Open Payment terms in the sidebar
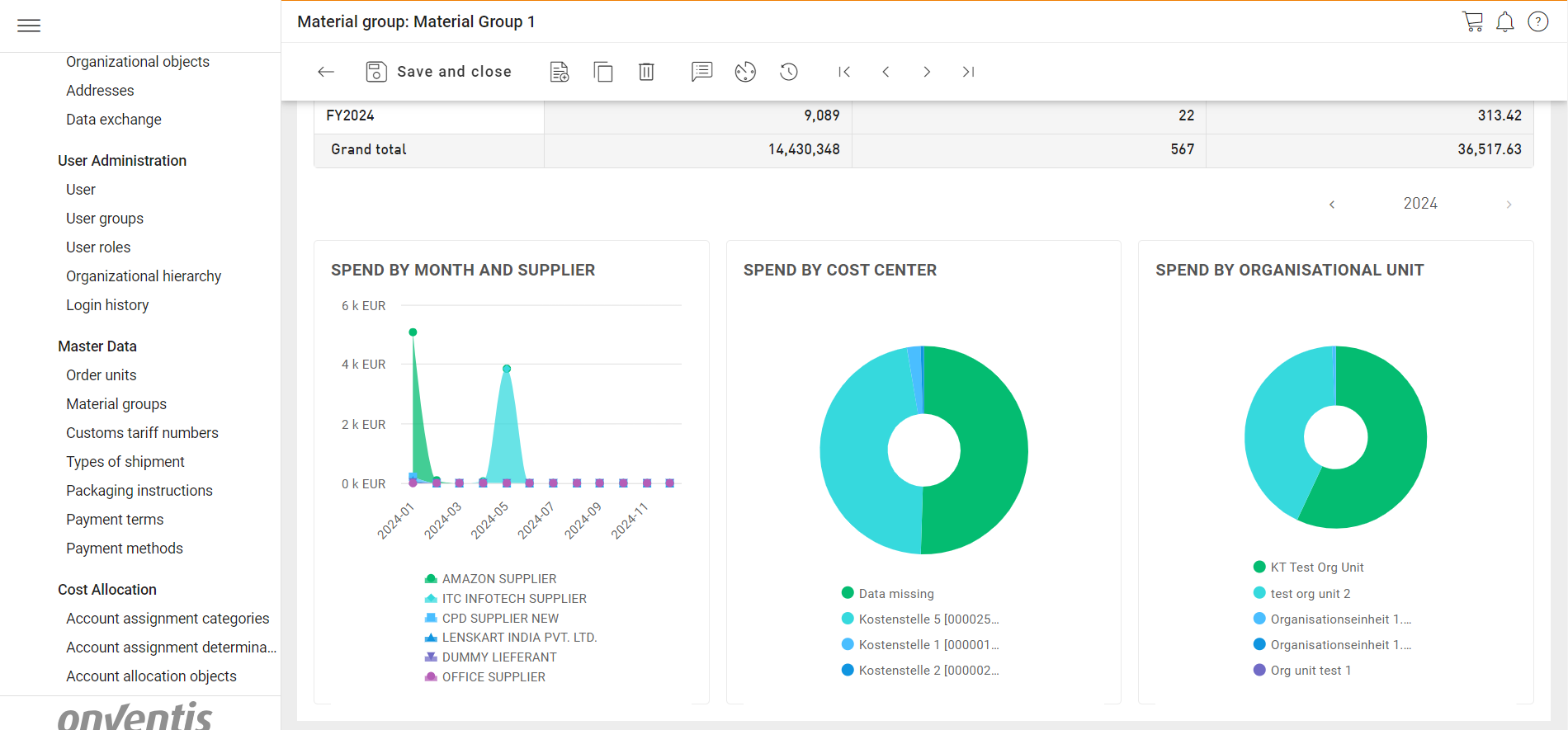 pyautogui.click(x=115, y=520)
